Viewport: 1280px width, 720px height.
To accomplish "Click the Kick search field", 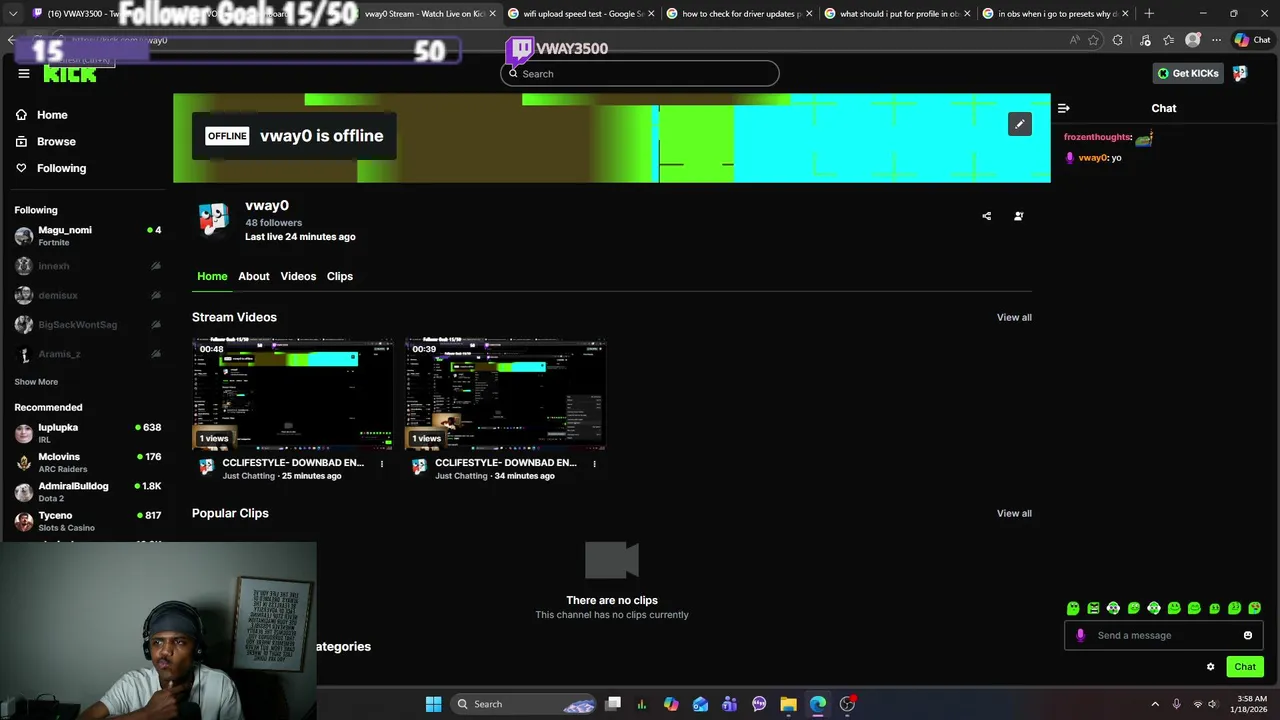I will [x=640, y=73].
